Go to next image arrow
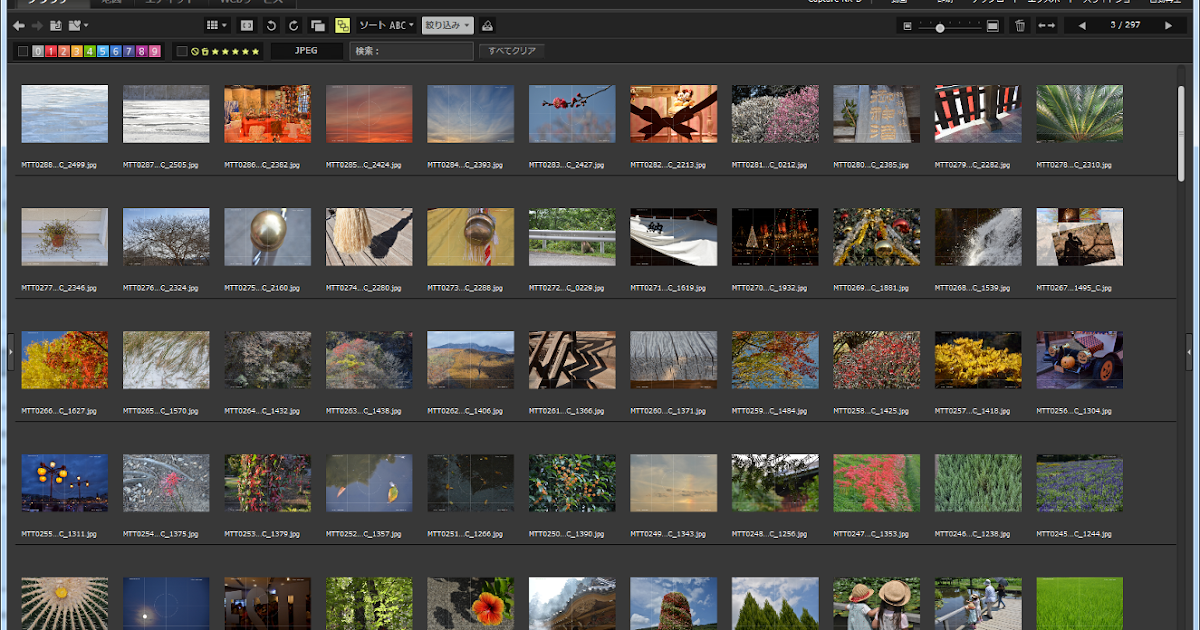Screen dimensions: 1200x630 1168,26
